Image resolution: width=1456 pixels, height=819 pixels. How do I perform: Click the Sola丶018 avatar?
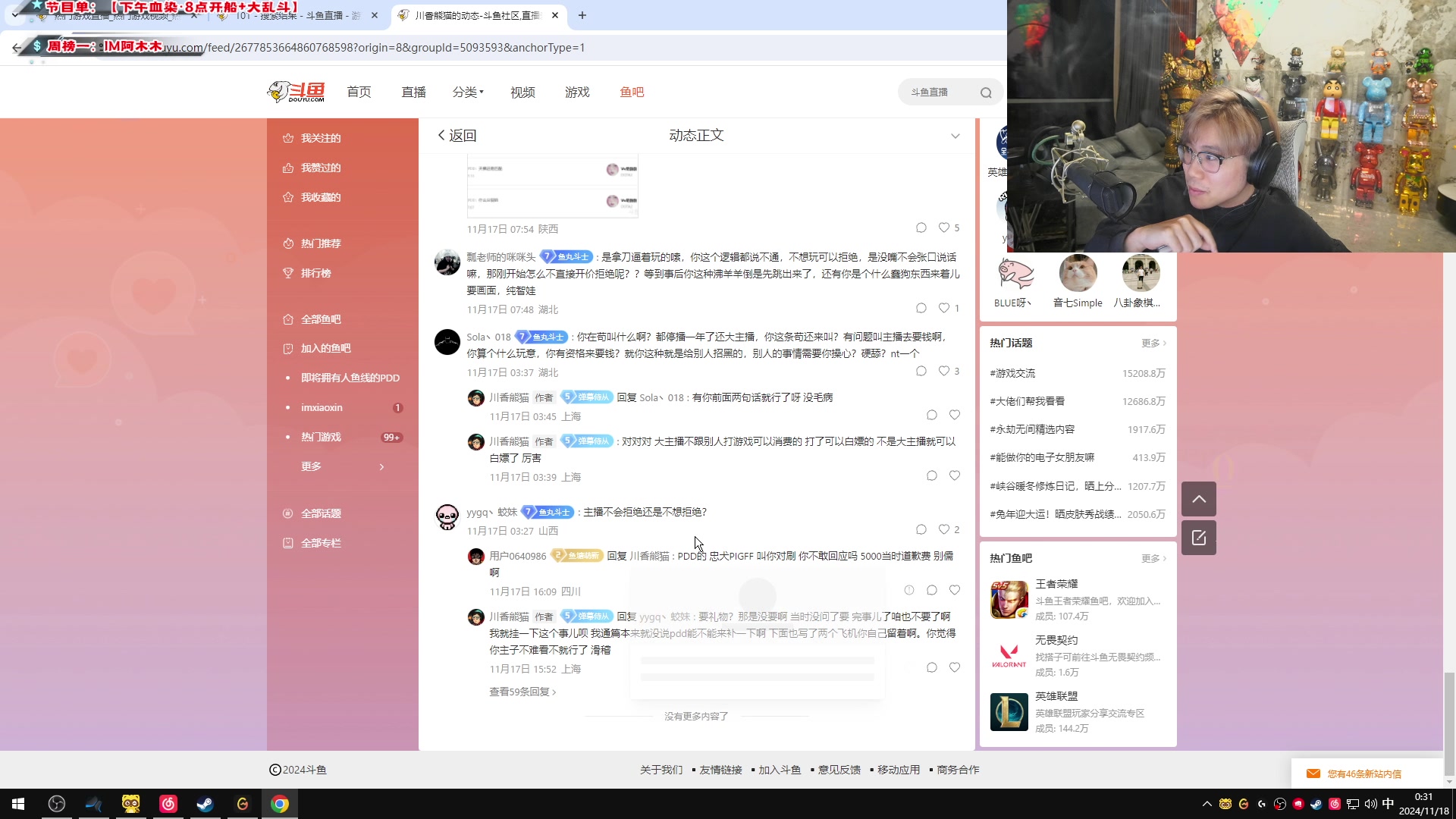pyautogui.click(x=447, y=342)
